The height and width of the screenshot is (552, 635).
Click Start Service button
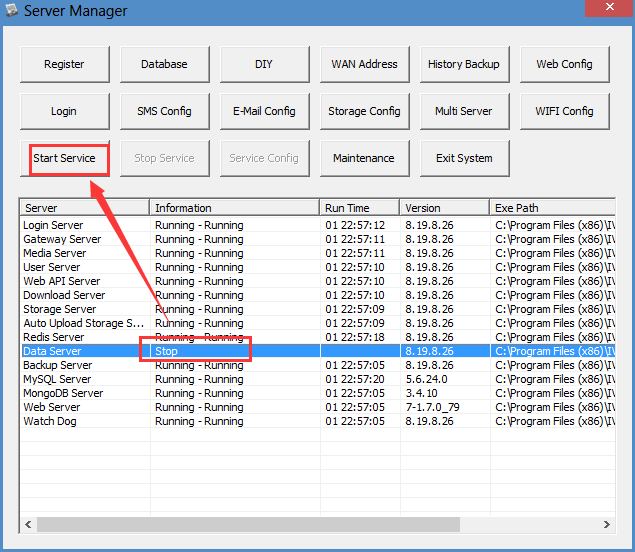coord(65,158)
